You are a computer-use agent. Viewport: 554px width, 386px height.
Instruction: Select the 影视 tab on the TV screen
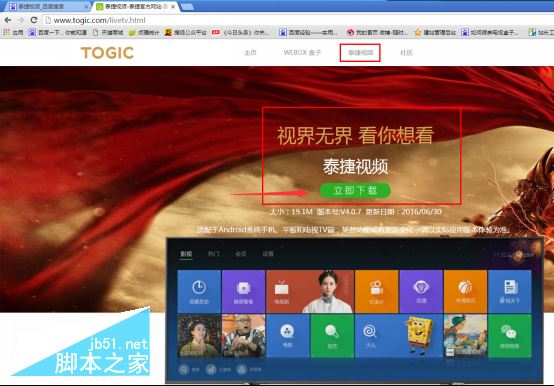click(x=186, y=254)
